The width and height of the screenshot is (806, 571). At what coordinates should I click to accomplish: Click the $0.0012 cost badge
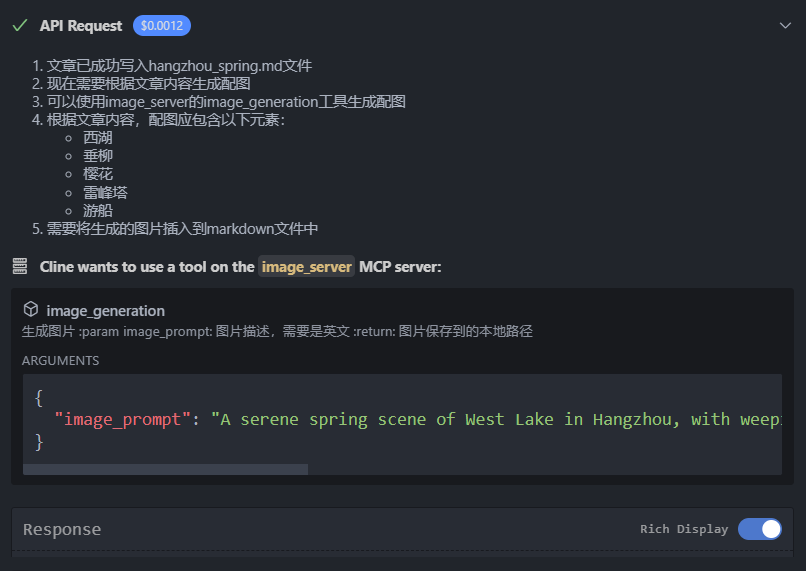click(162, 26)
